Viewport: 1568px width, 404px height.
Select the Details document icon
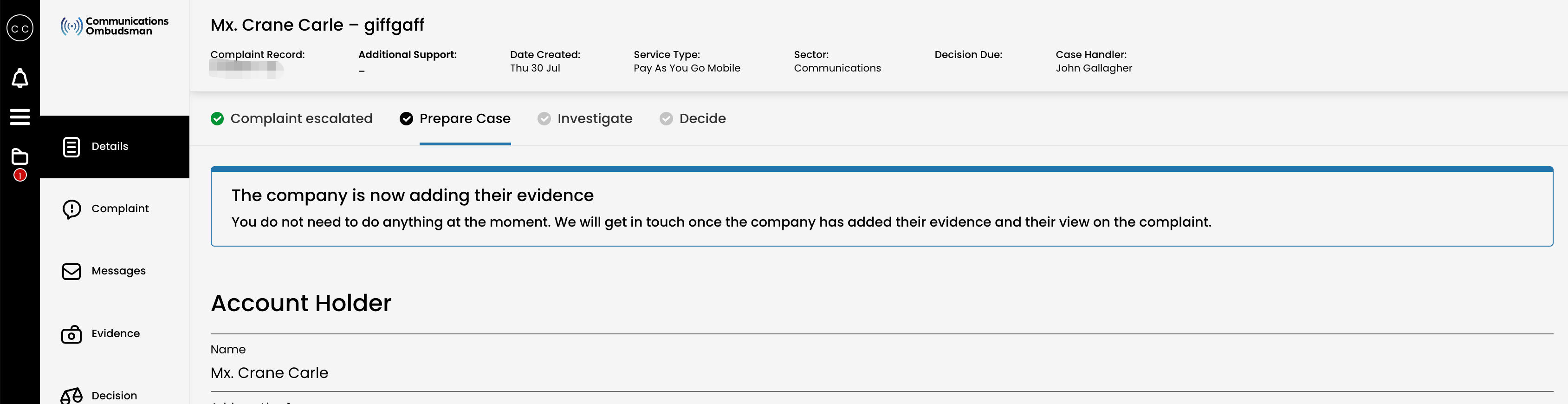click(x=71, y=147)
